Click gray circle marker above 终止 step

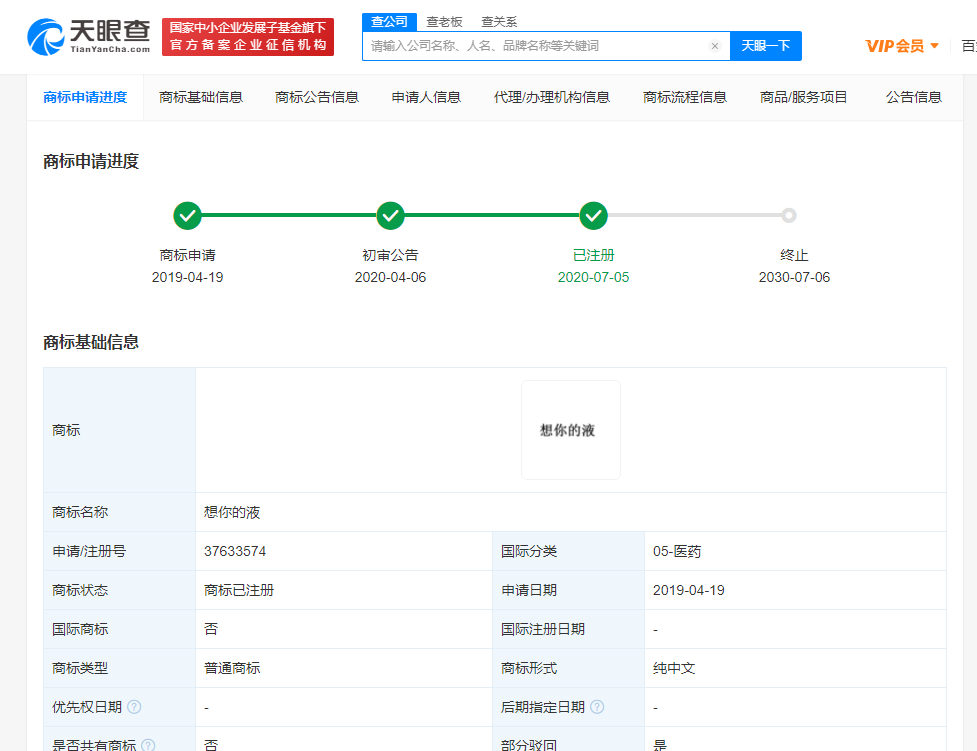point(790,215)
